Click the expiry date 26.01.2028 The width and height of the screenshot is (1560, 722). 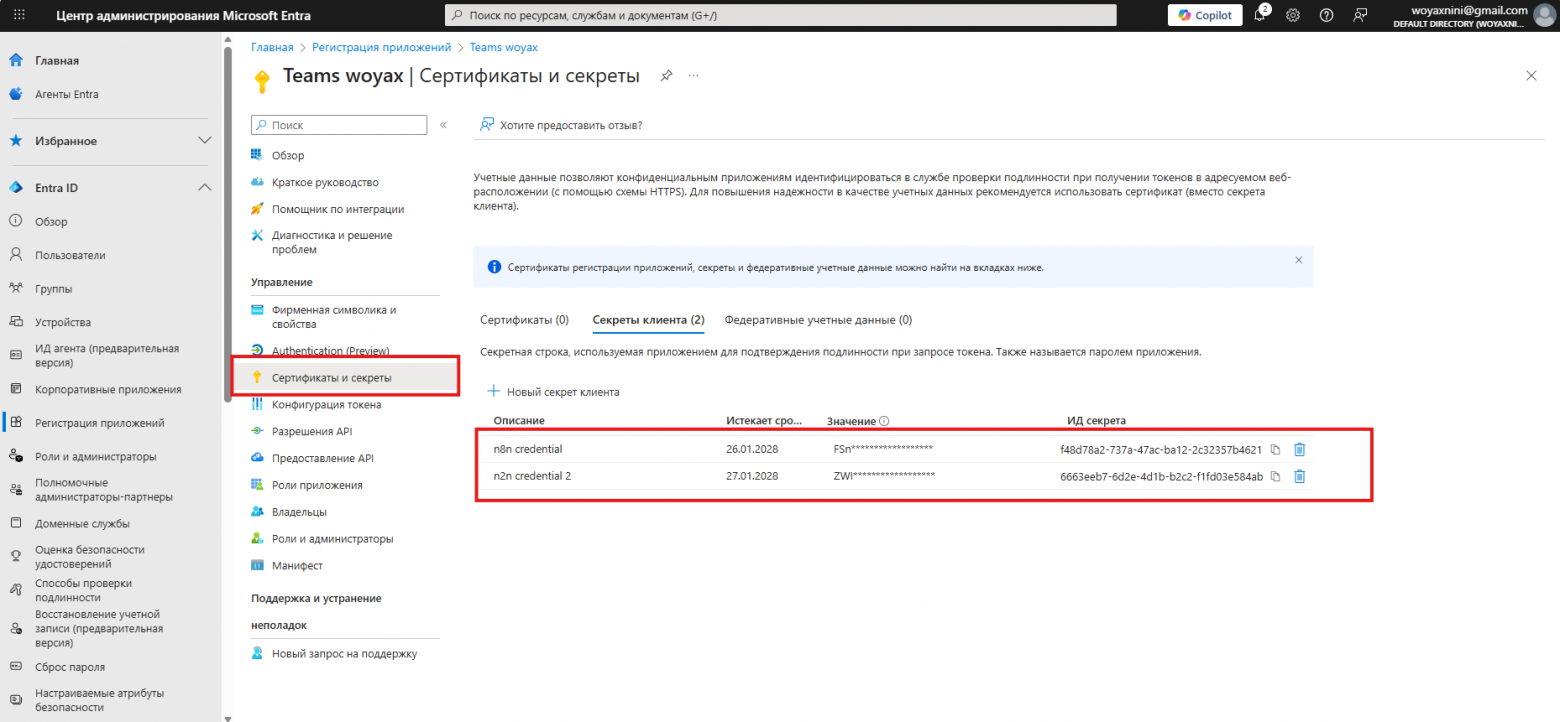pyautogui.click(x=752, y=449)
